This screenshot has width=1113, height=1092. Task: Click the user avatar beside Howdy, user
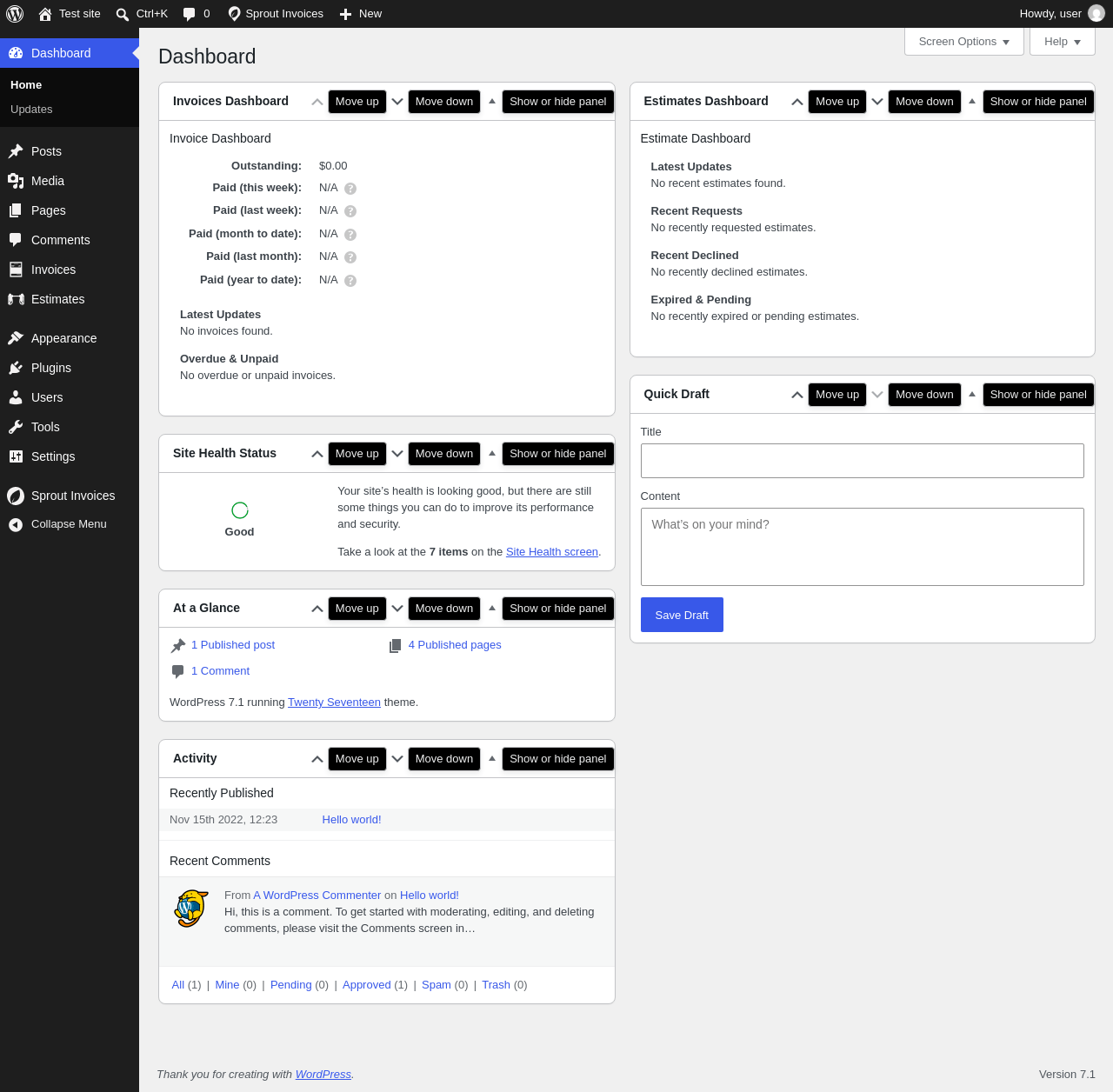1096,14
